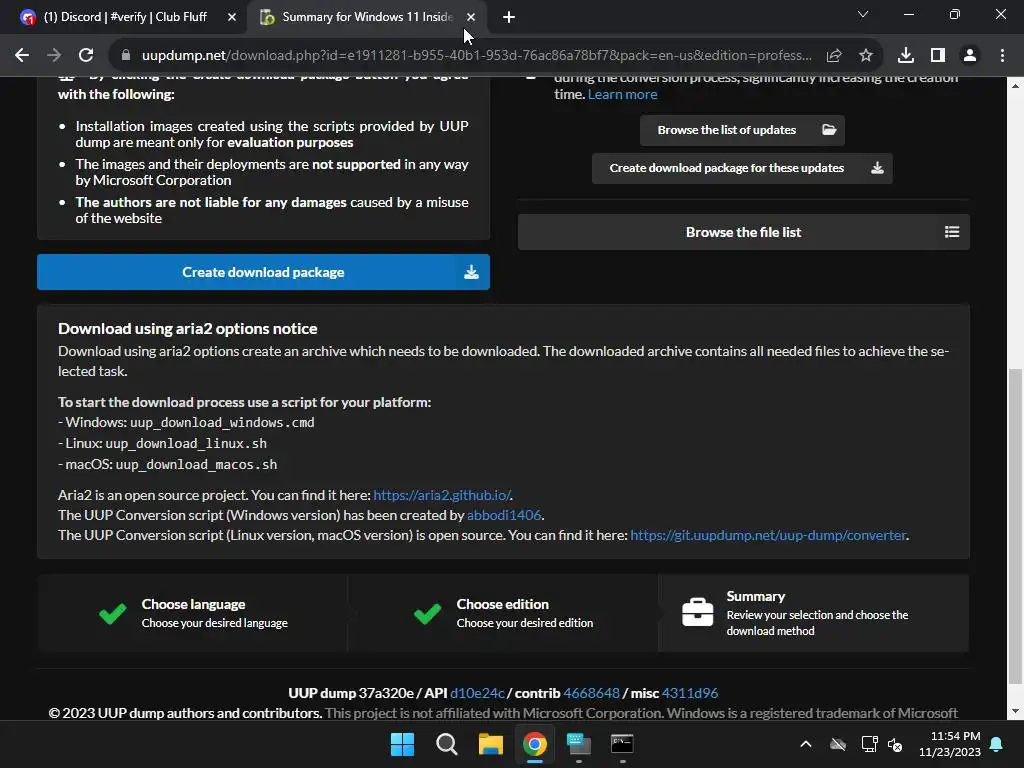The width and height of the screenshot is (1024, 768).
Task: Click scrollbar up arrow
Action: click(x=1016, y=86)
